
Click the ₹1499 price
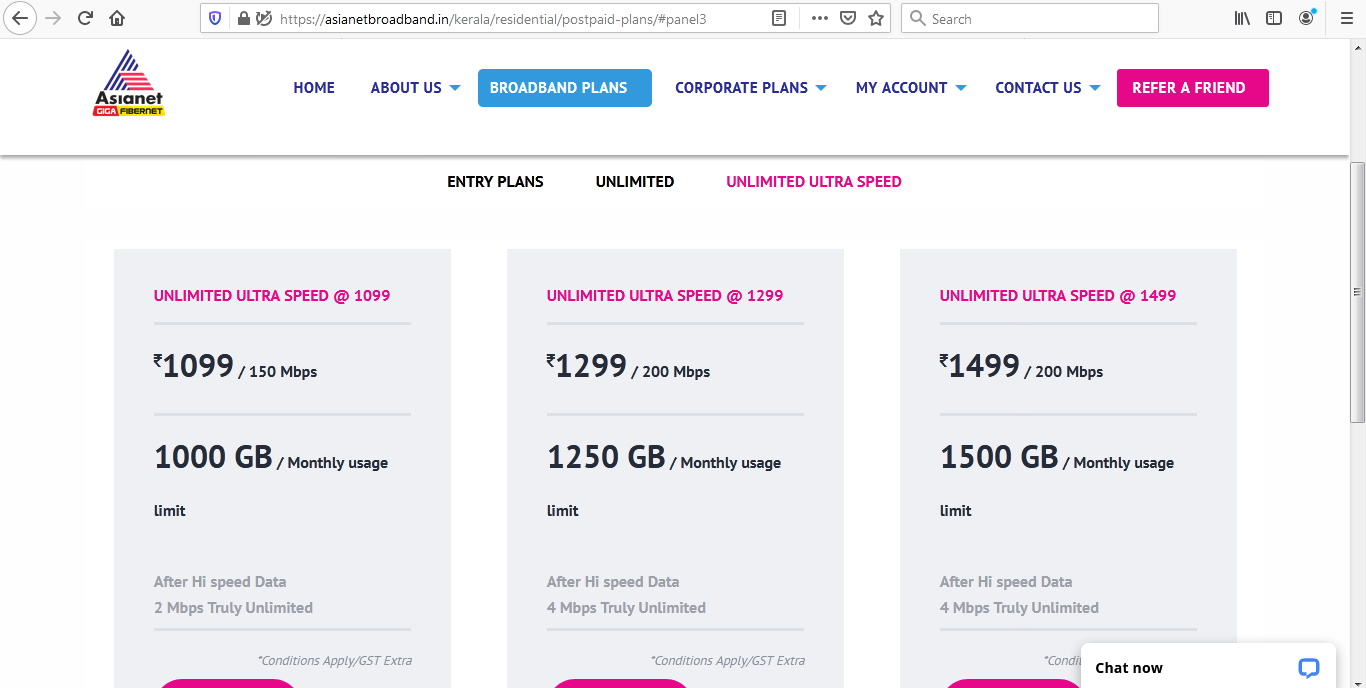coord(980,367)
